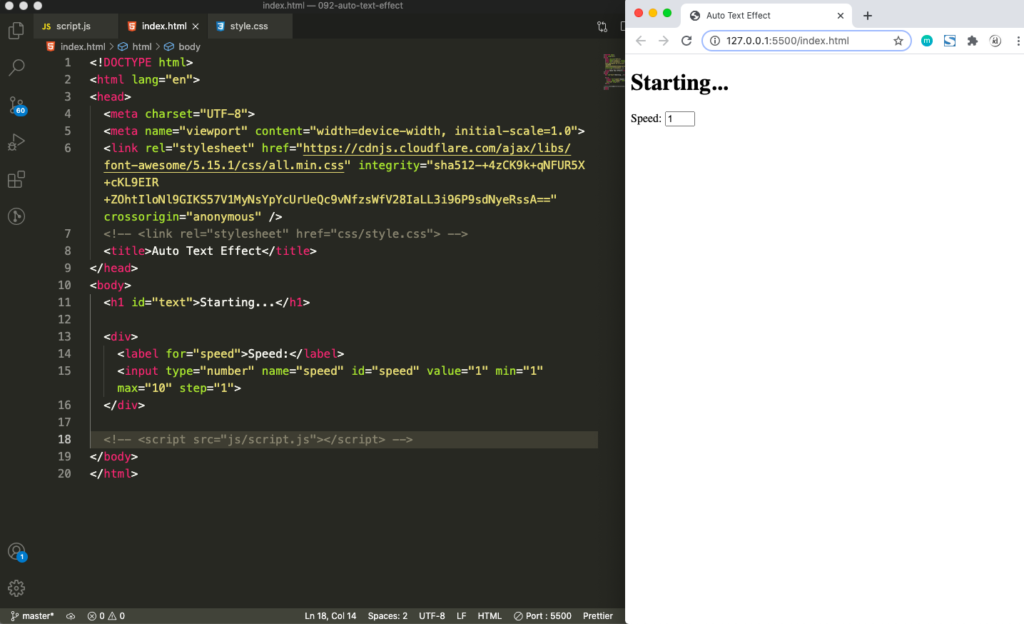Screen dimensions: 1024x624
Task: Click the editor minimap preview
Action: click(613, 72)
